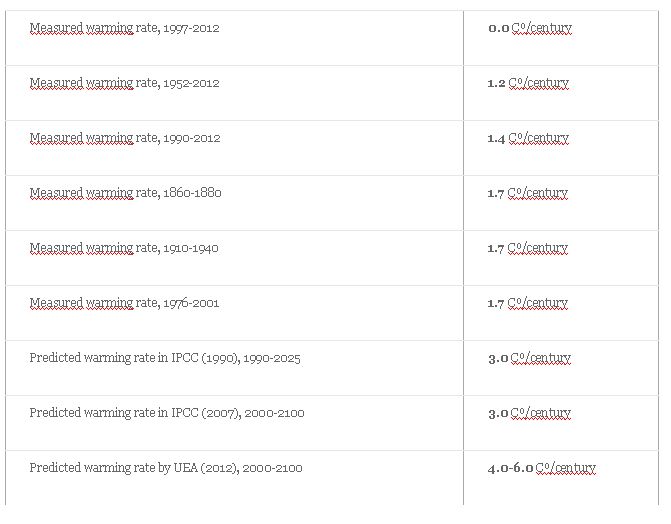Click the word 'Measured' in the 1997-2012 row
This screenshot has width=671, height=524.
56,28
